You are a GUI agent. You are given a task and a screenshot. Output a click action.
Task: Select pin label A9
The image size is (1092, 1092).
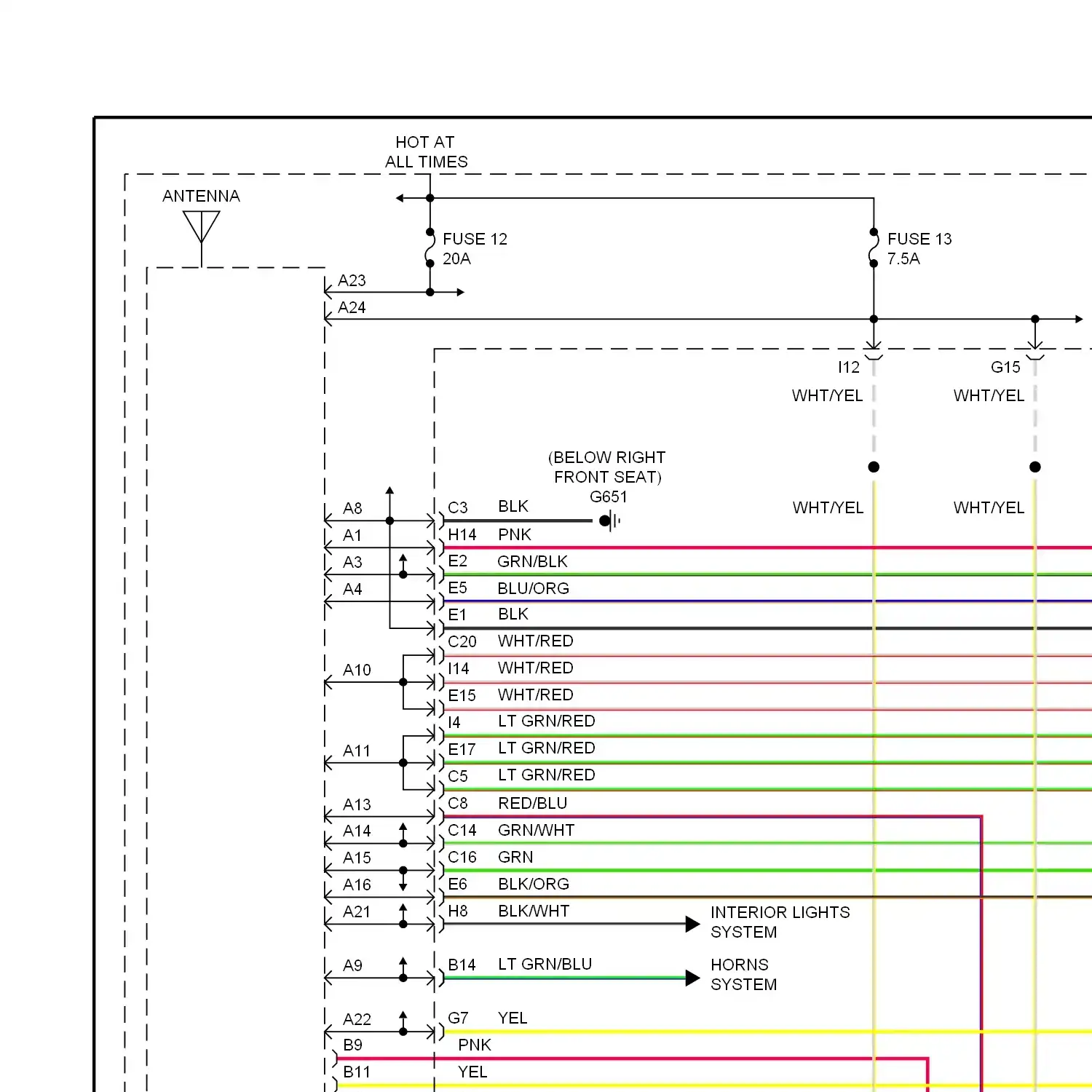(x=353, y=965)
